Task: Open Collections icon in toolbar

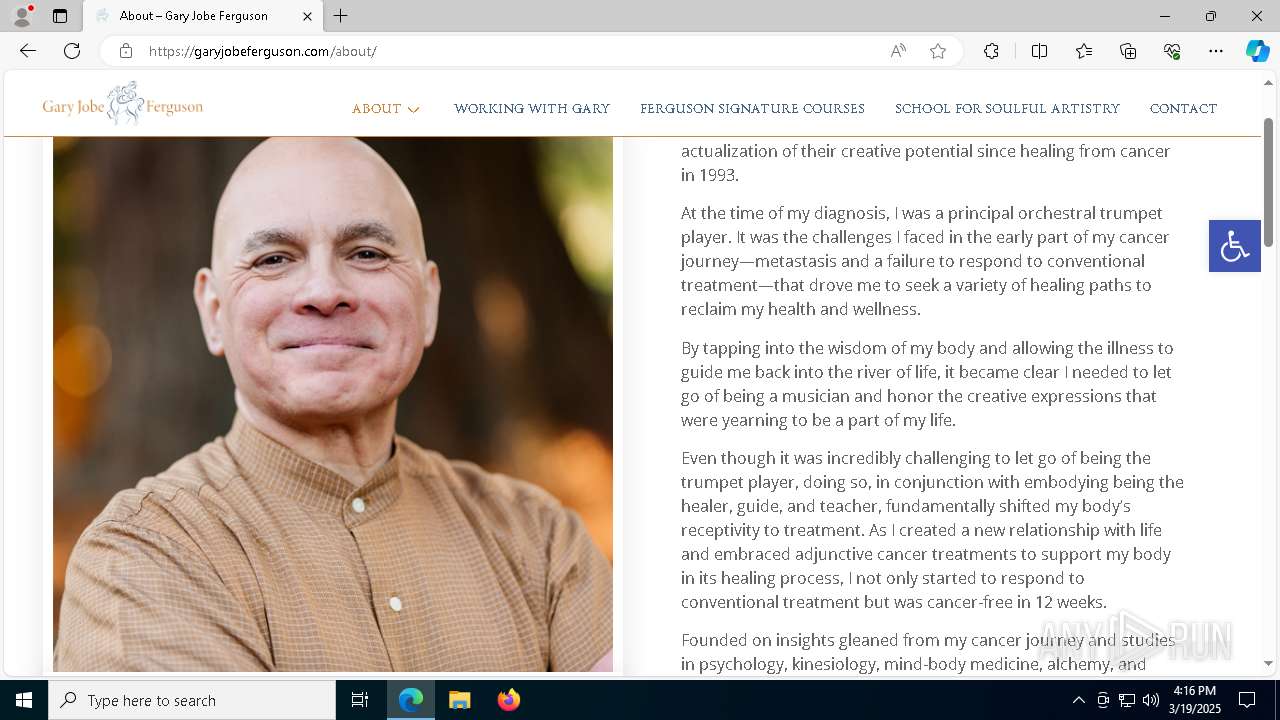Action: pos(1128,51)
